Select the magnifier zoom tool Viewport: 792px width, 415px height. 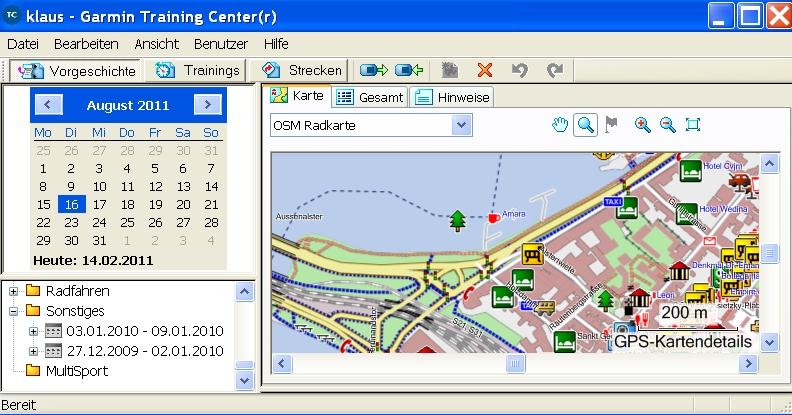coord(585,125)
